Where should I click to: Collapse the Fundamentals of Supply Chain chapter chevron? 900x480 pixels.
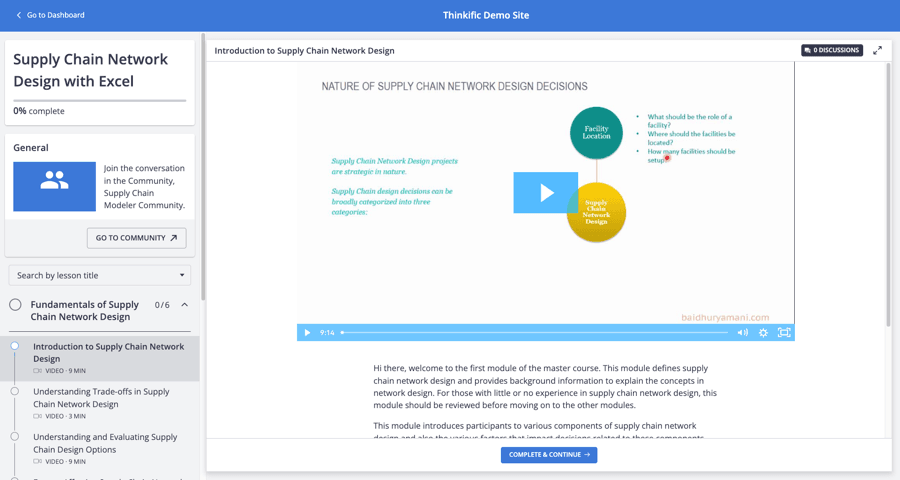[185, 305]
